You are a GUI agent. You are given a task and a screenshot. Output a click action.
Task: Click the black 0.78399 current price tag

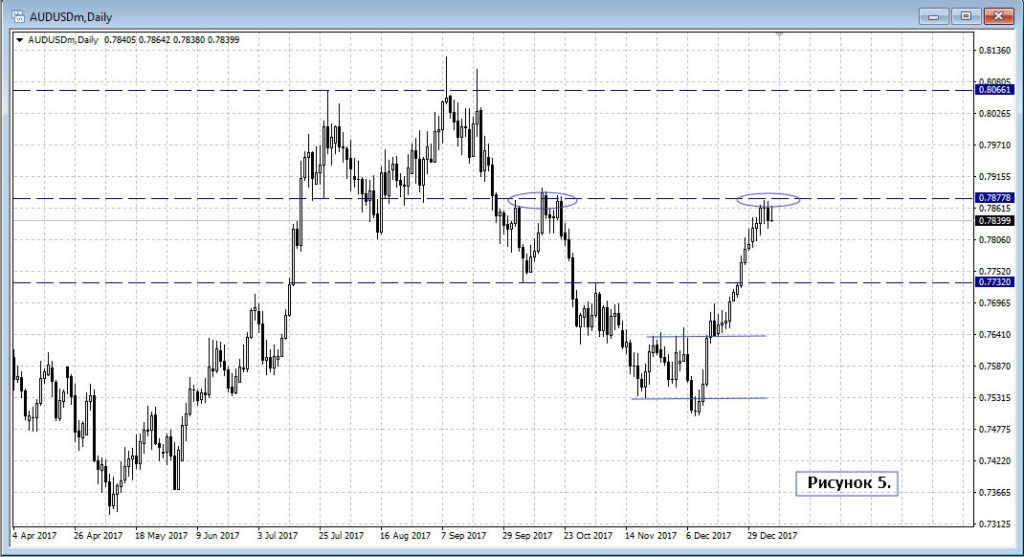click(x=997, y=220)
